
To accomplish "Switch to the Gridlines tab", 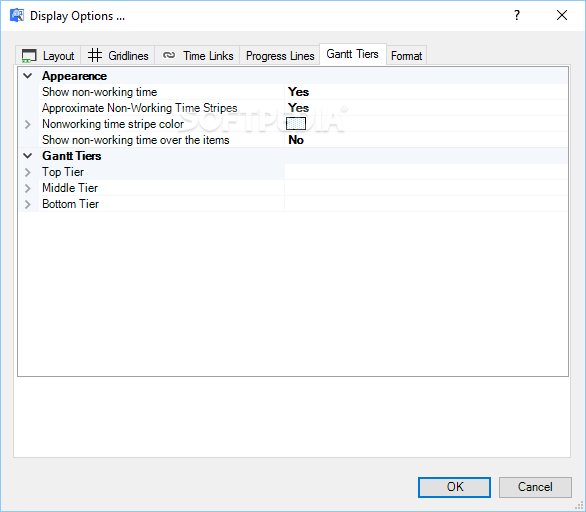I will coord(118,56).
